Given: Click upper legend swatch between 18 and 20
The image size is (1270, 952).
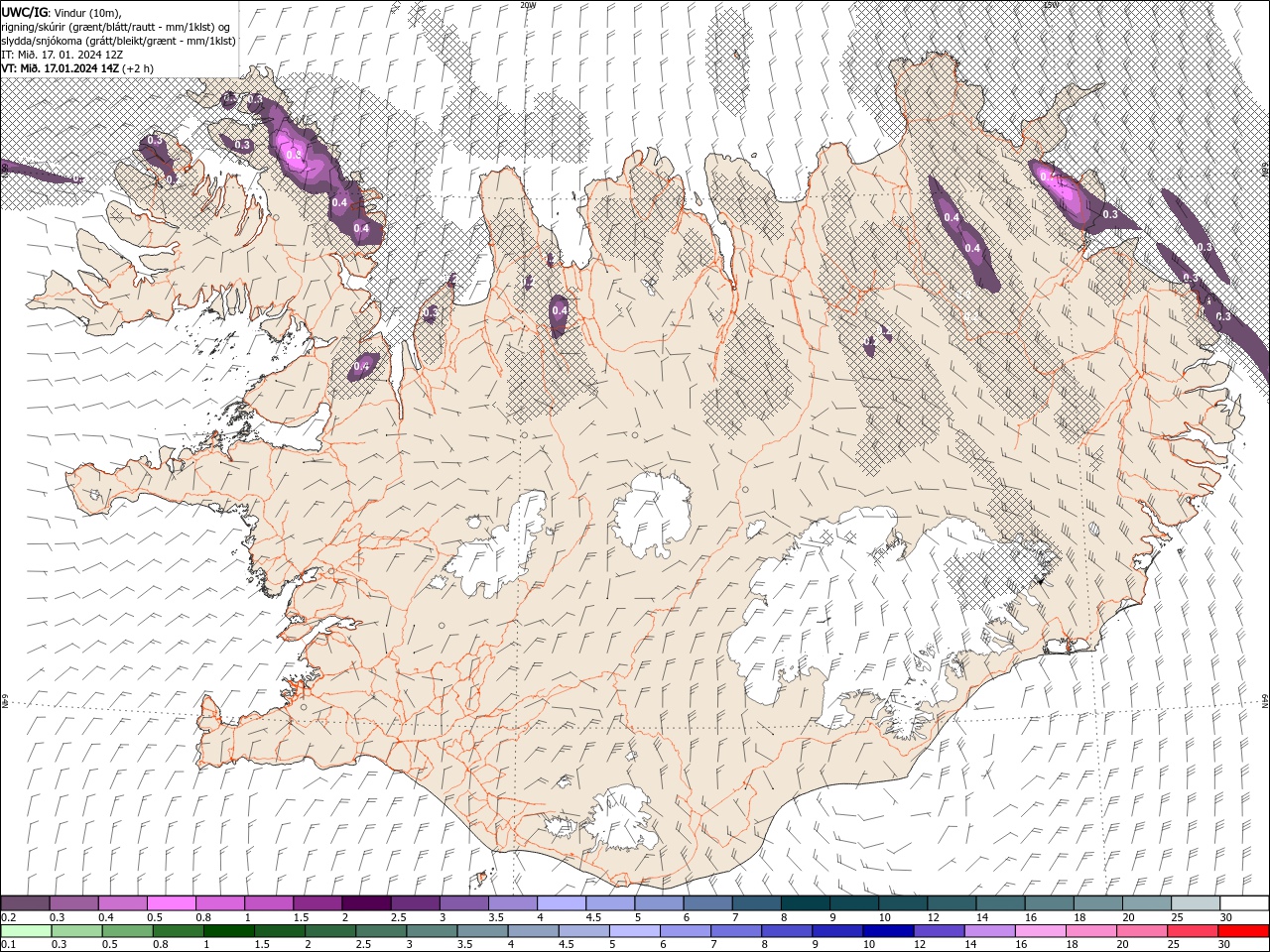Looking at the screenshot, I should click(1097, 903).
